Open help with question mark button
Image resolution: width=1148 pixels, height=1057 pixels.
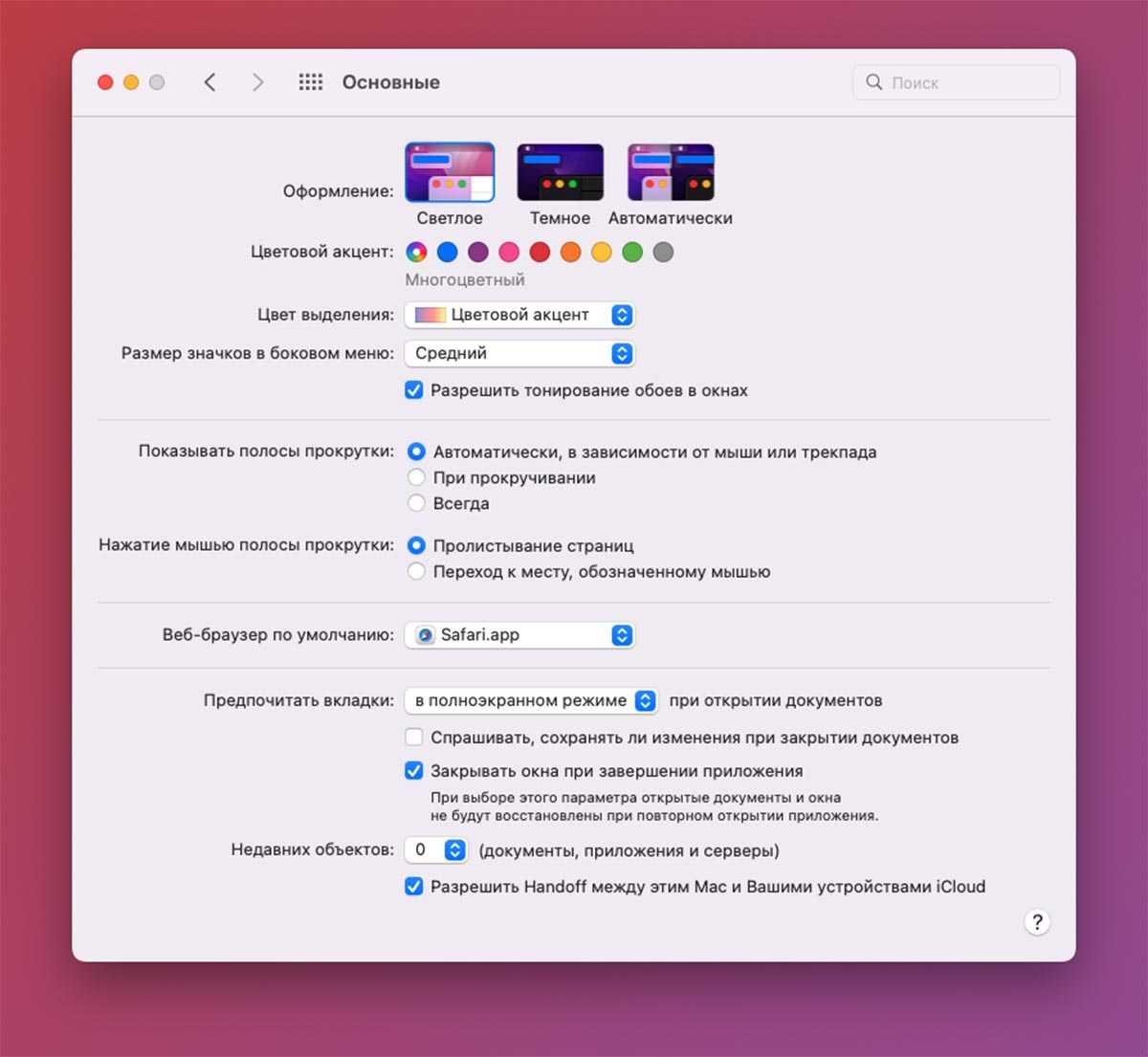pos(1036,922)
